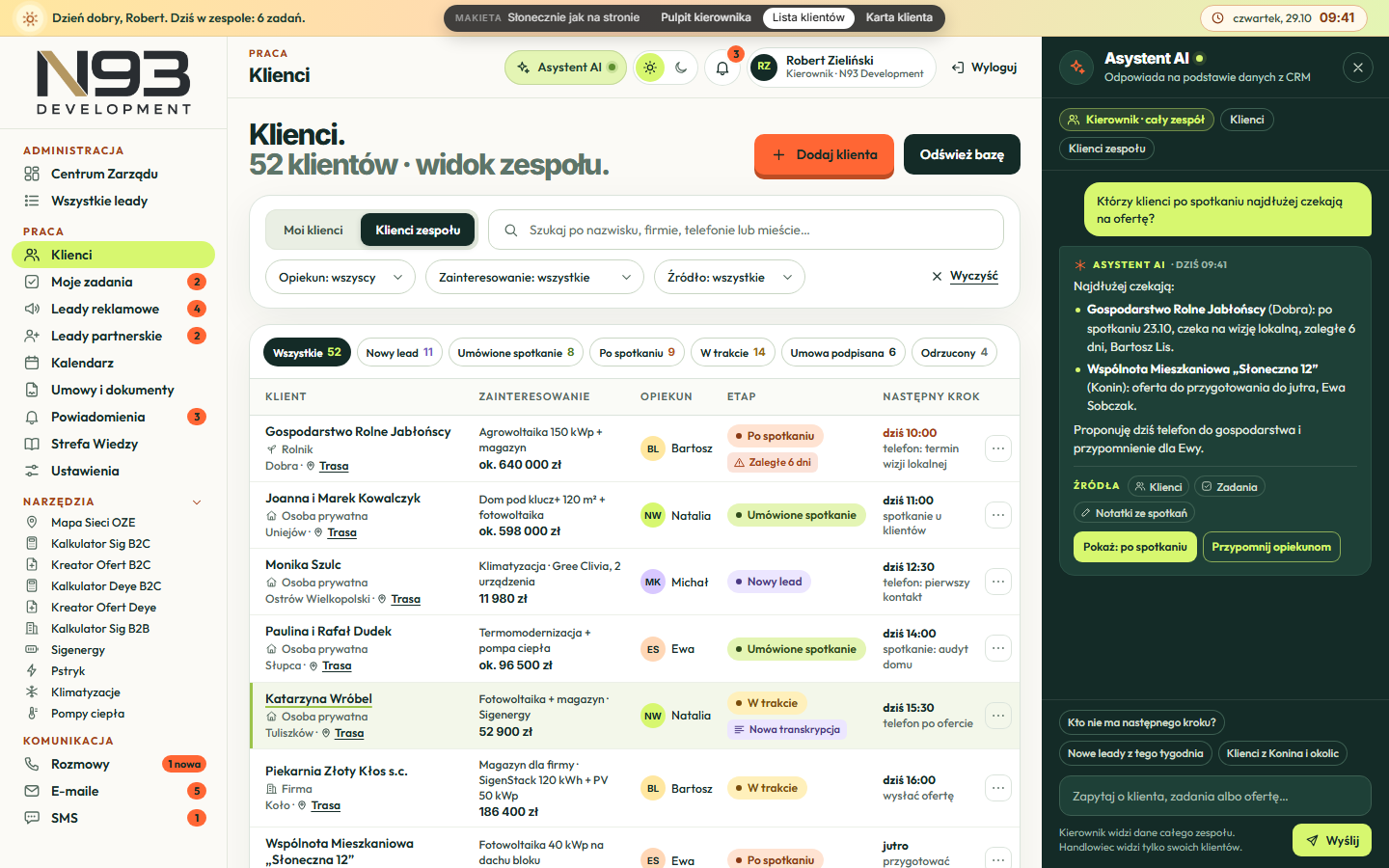
Task: Collapse the Narzędzia section chevron
Action: coord(197,502)
